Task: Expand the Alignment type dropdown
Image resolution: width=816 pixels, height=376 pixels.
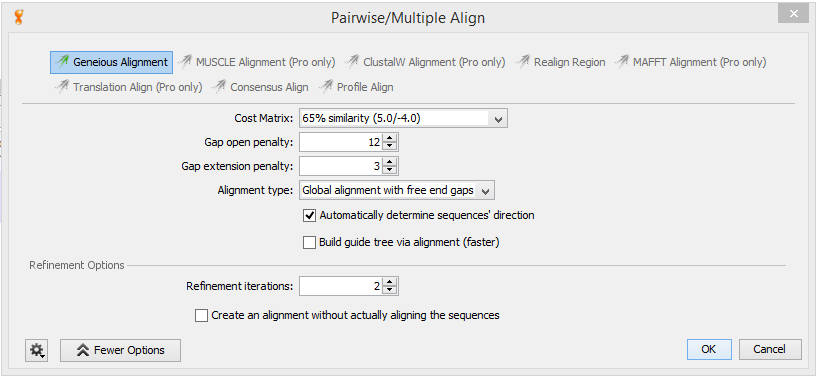Action: coord(397,191)
